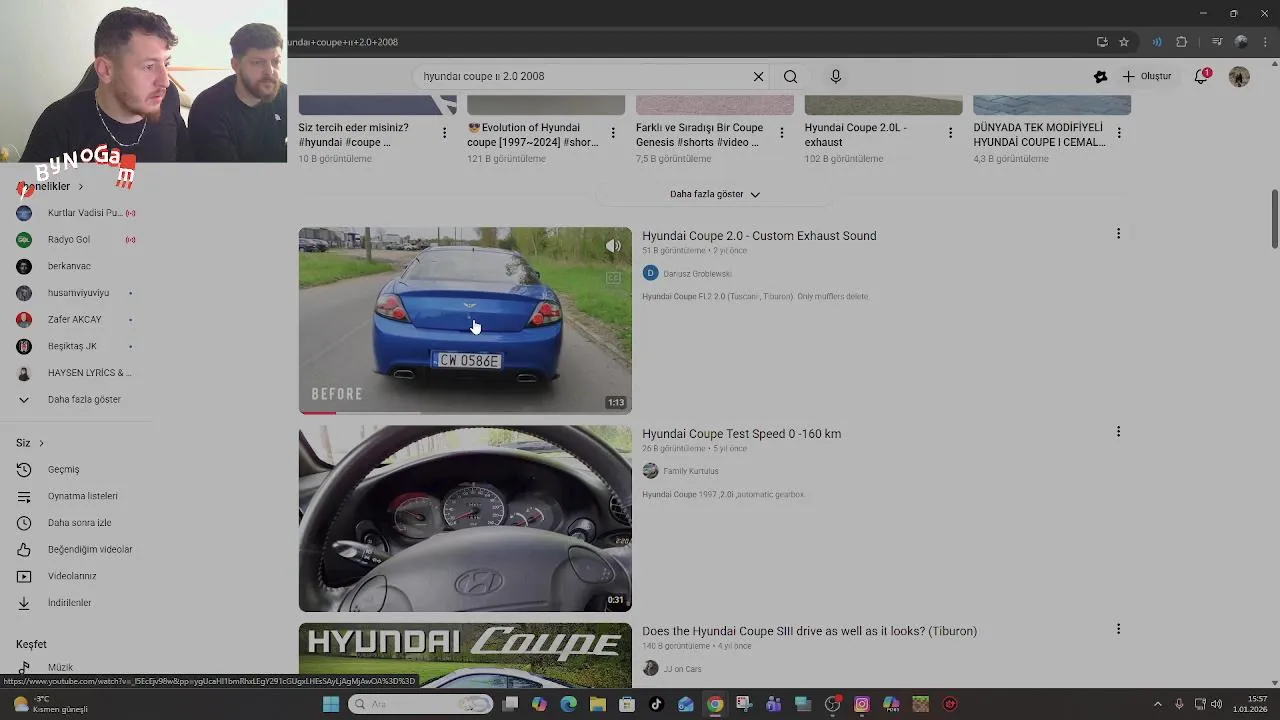The image size is (1280, 720).
Task: Toggle captions on the blue coupe preview
Action: pos(613,278)
